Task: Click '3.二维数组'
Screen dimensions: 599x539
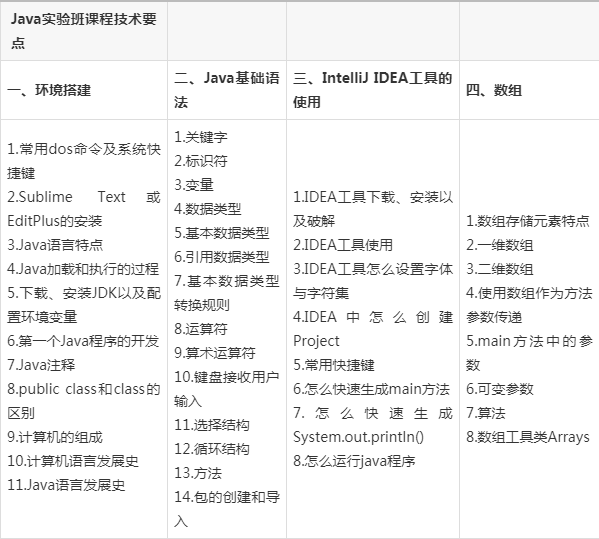Action: (x=500, y=269)
